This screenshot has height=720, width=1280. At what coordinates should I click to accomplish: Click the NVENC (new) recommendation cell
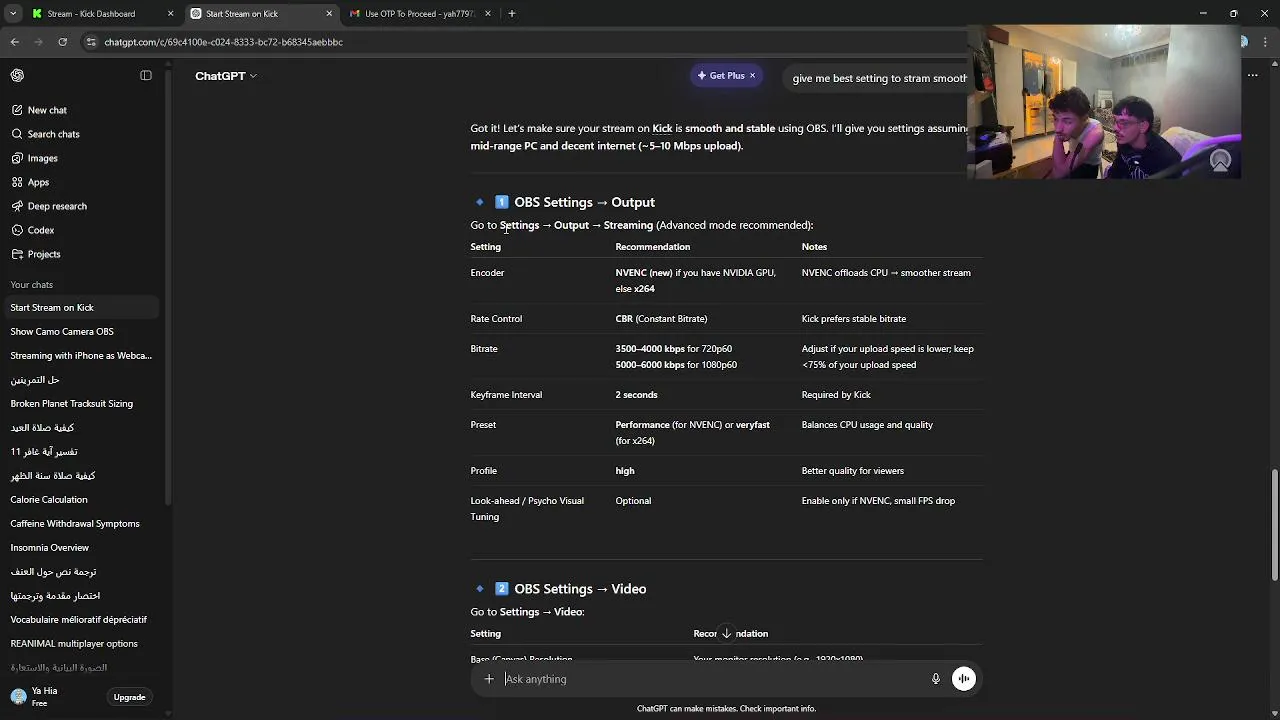[x=696, y=281]
